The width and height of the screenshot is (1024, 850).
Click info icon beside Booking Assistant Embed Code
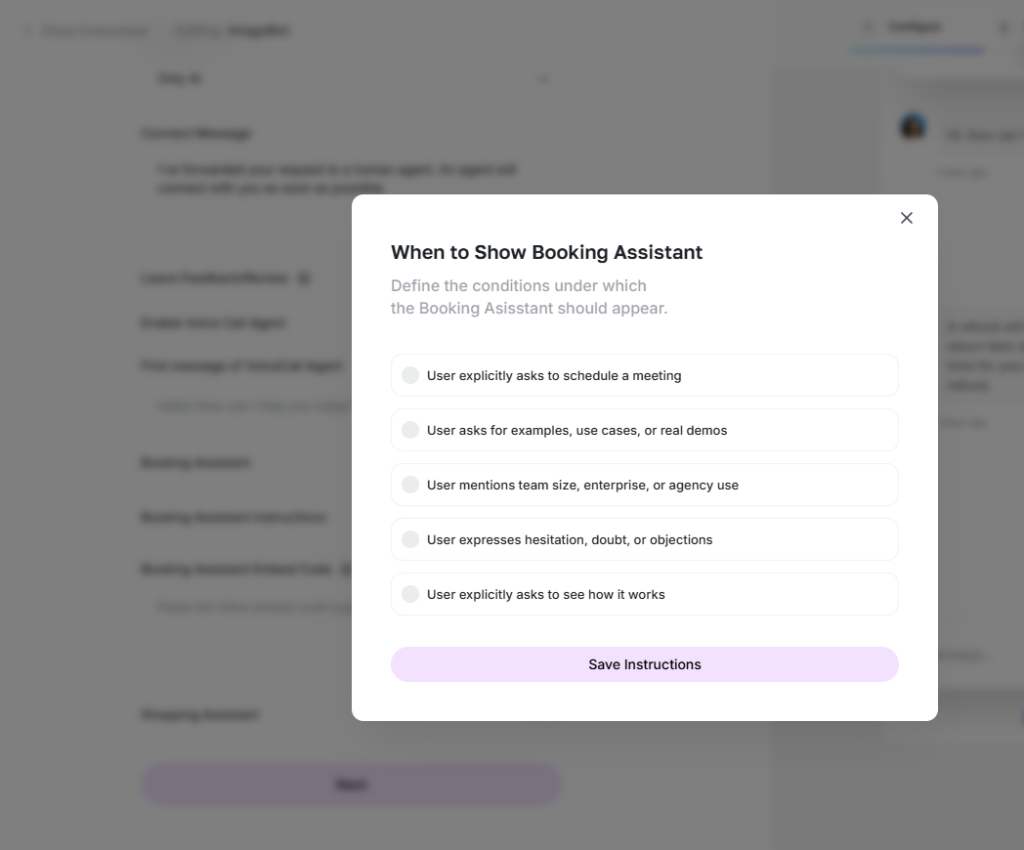346,570
